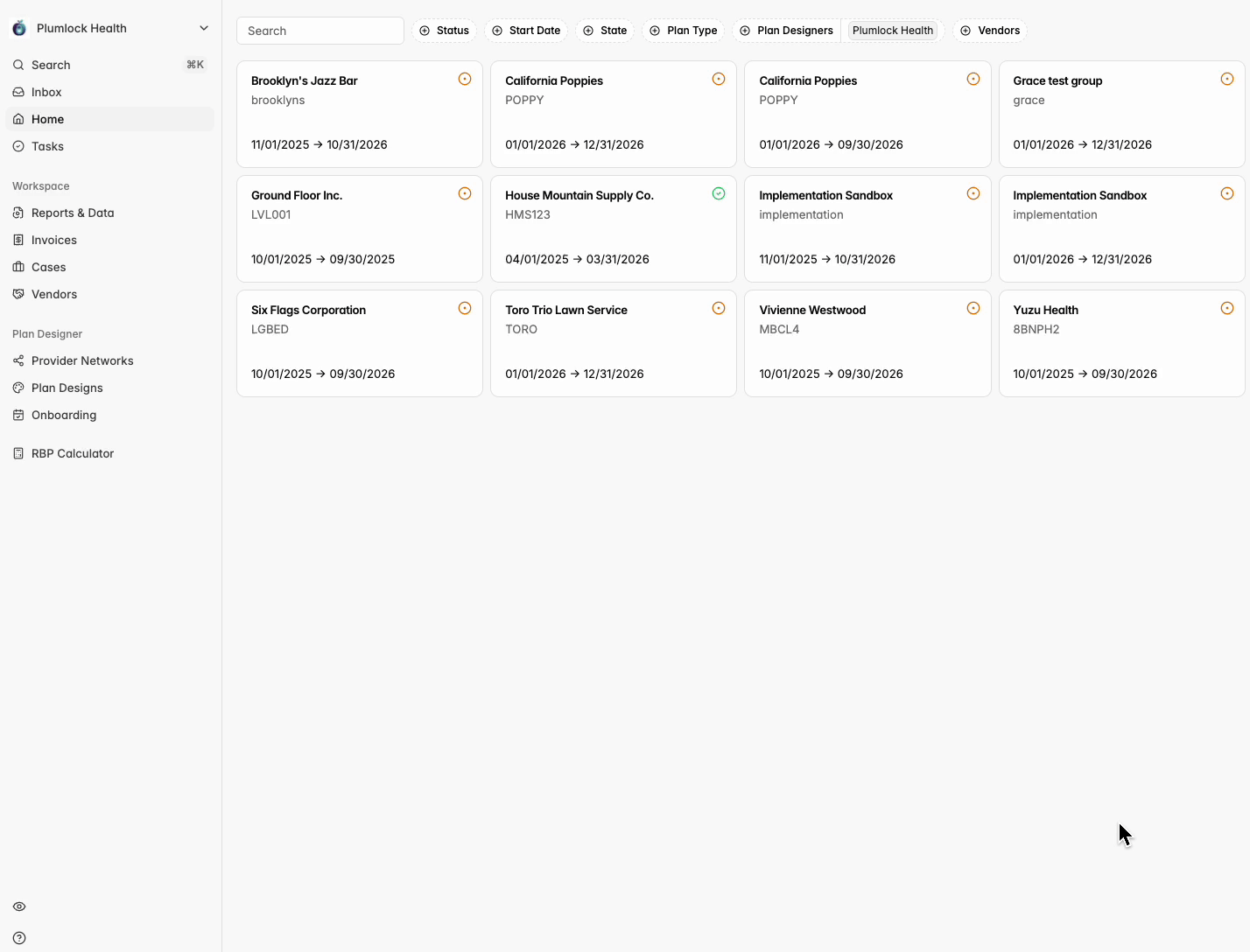Open the Status filter dropdown
Viewport: 1250px width, 952px height.
444,31
